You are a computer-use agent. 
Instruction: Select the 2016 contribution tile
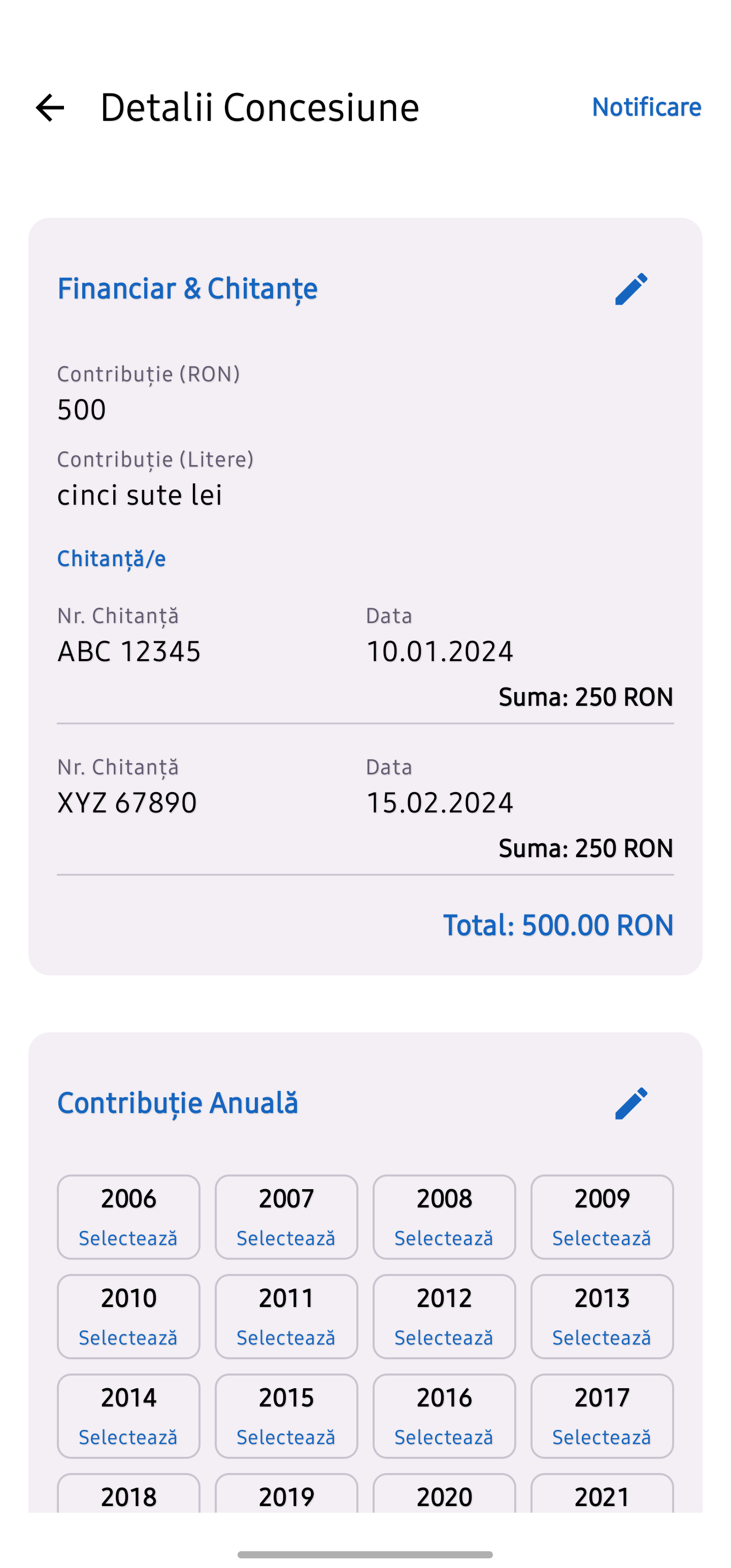(x=444, y=1415)
